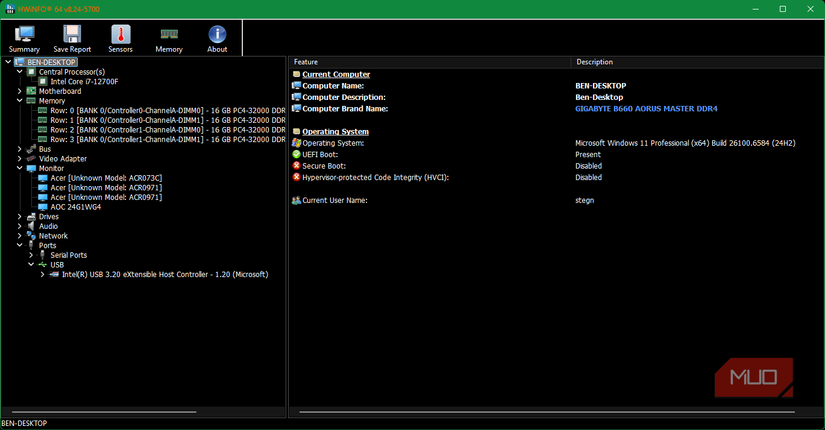Collapse the Memory tree node
Screen dimensions: 825x430
pyautogui.click(x=19, y=101)
